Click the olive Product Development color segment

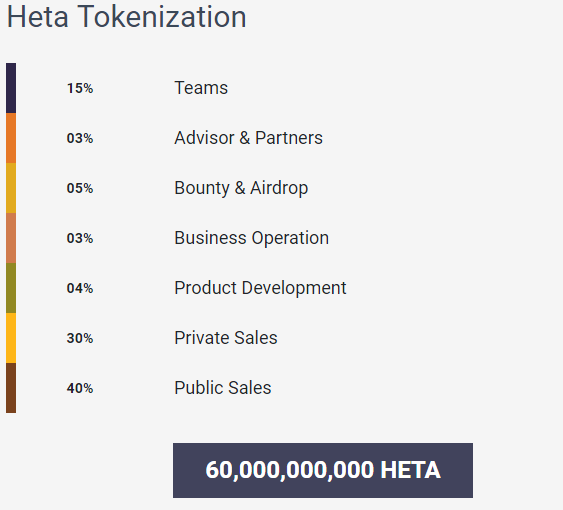click(x=11, y=288)
